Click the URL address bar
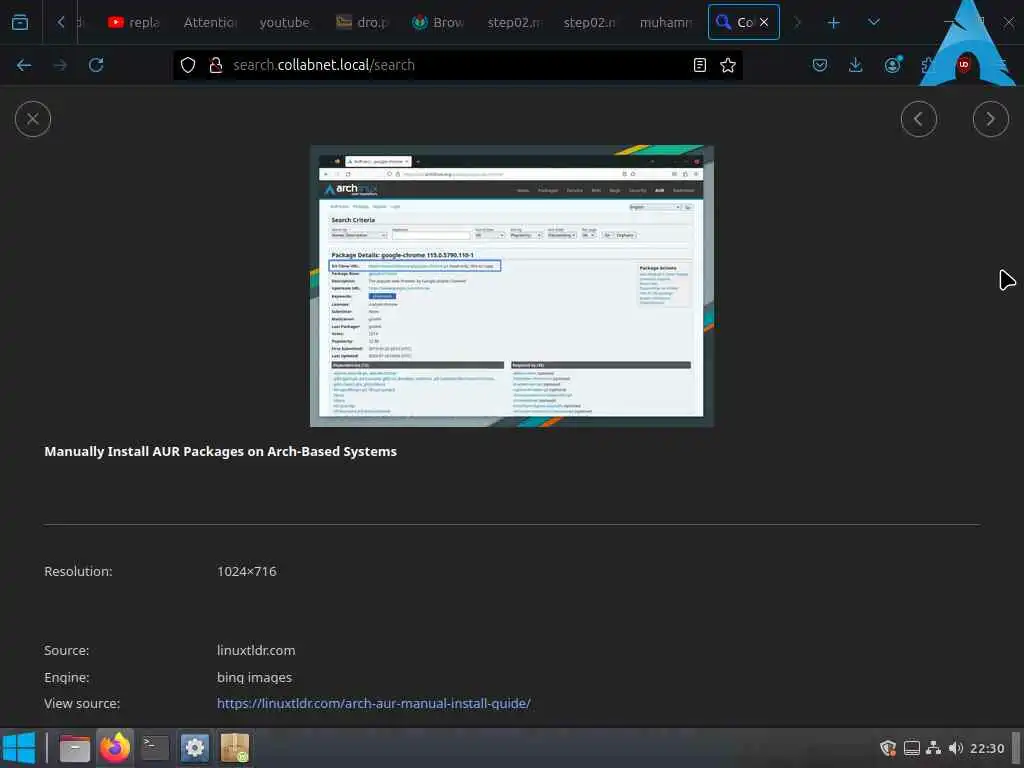Image resolution: width=1024 pixels, height=768 pixels. pos(457,65)
